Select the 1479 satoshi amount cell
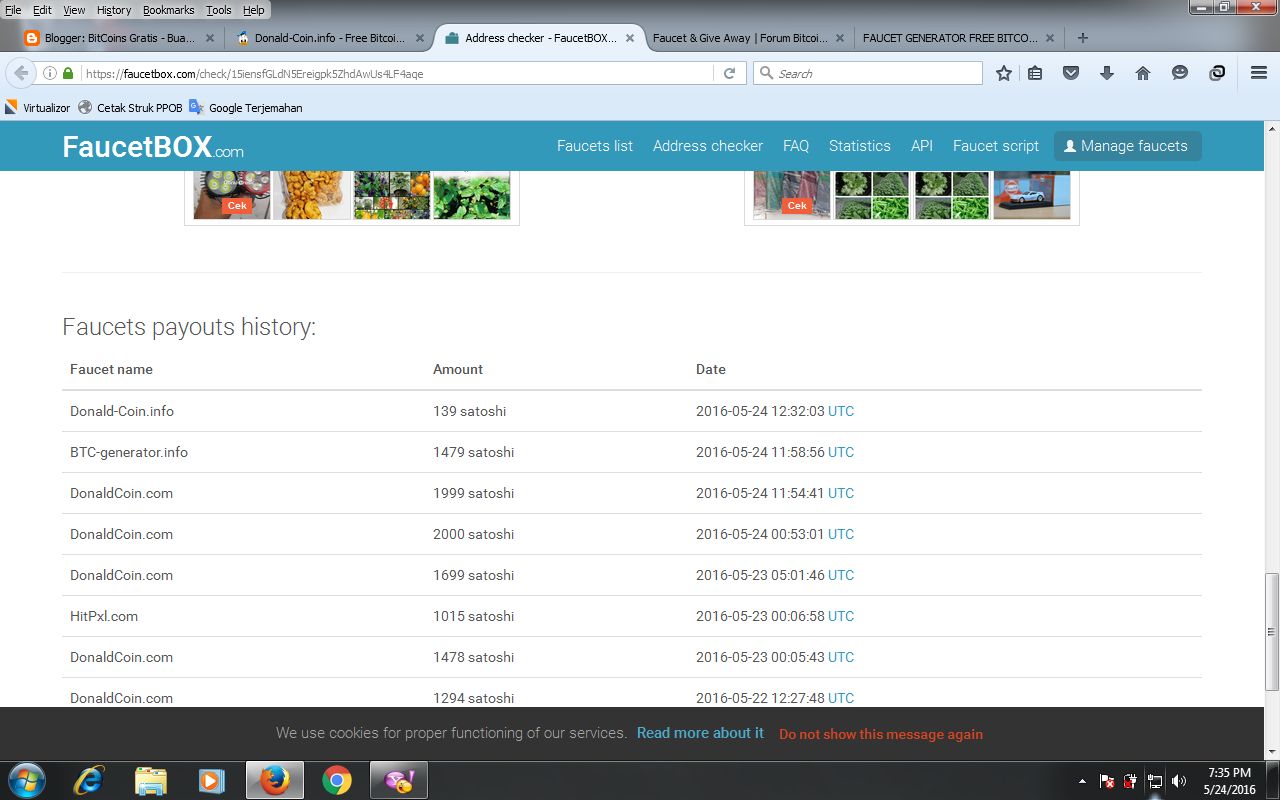This screenshot has height=800, width=1280. (473, 452)
